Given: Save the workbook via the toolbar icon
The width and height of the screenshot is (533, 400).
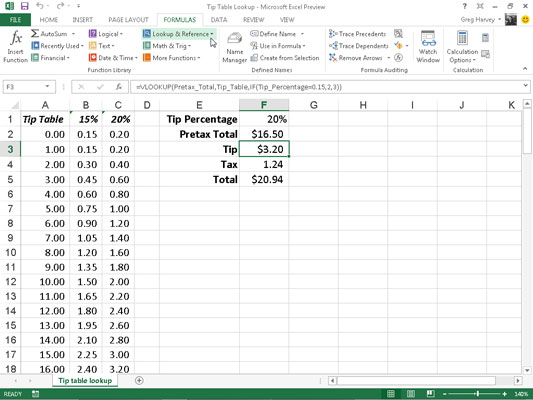Looking at the screenshot, I should pyautogui.click(x=24, y=6).
